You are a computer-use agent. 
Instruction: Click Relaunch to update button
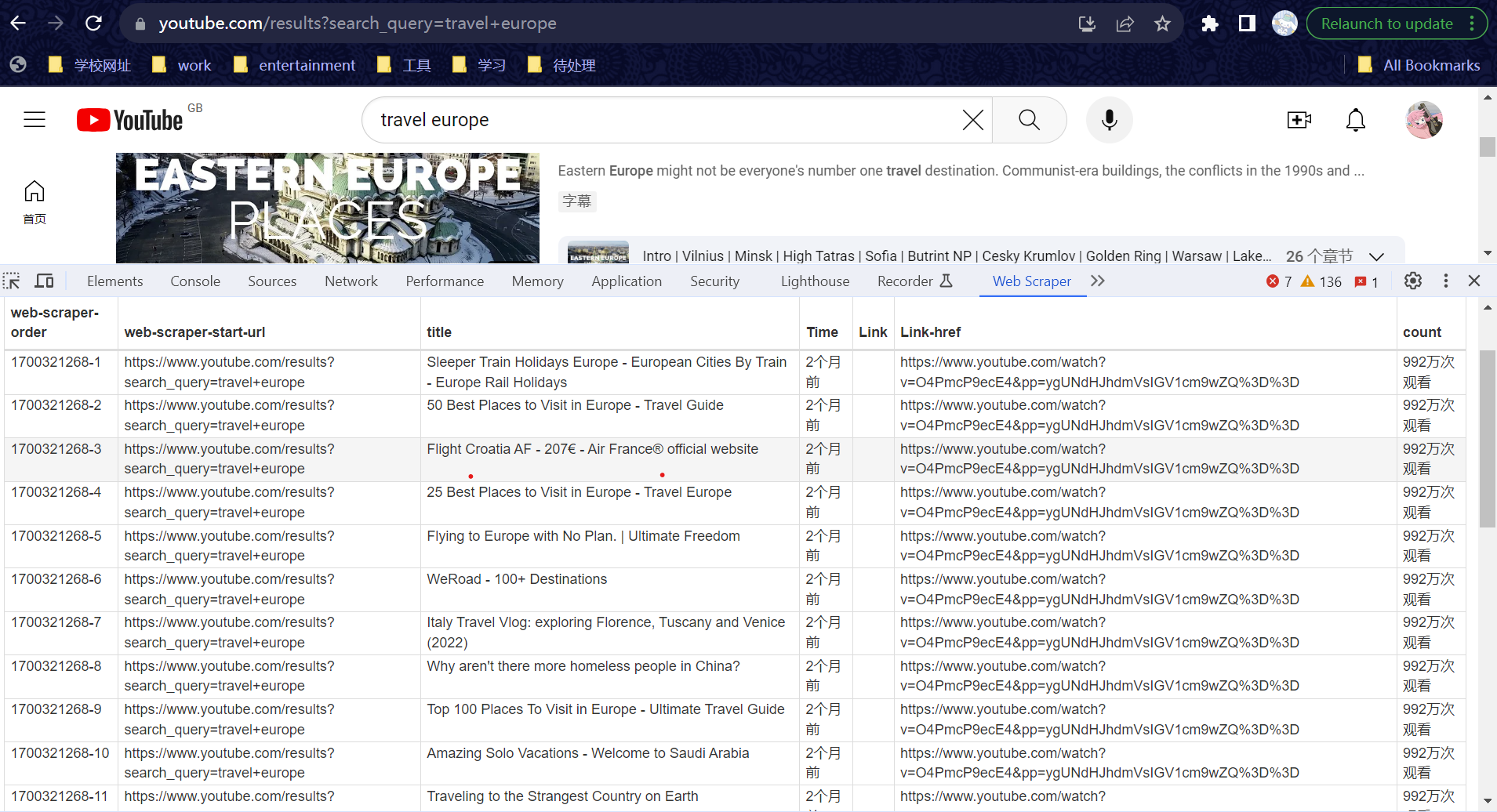[x=1386, y=24]
